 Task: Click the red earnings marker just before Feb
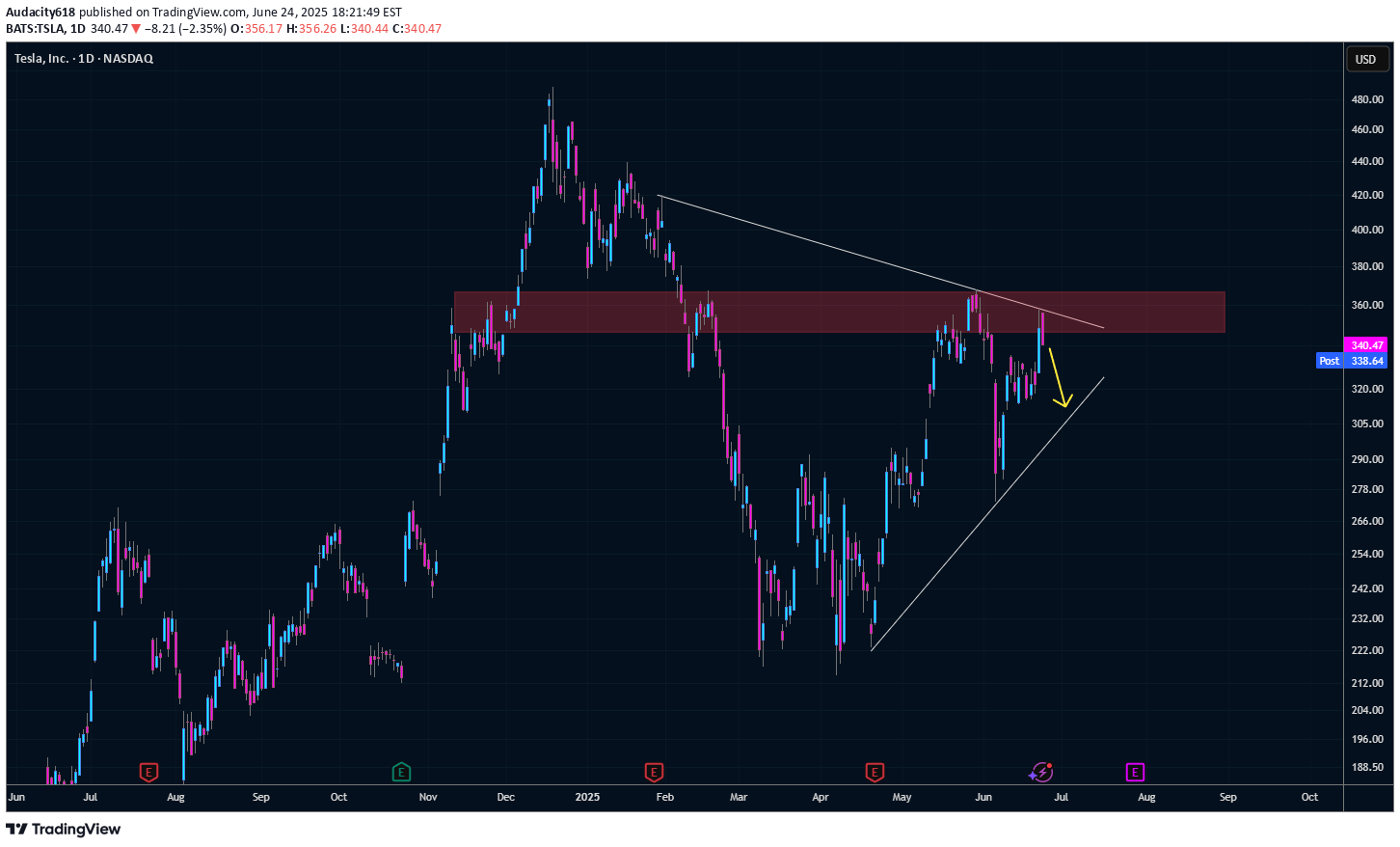[x=654, y=772]
